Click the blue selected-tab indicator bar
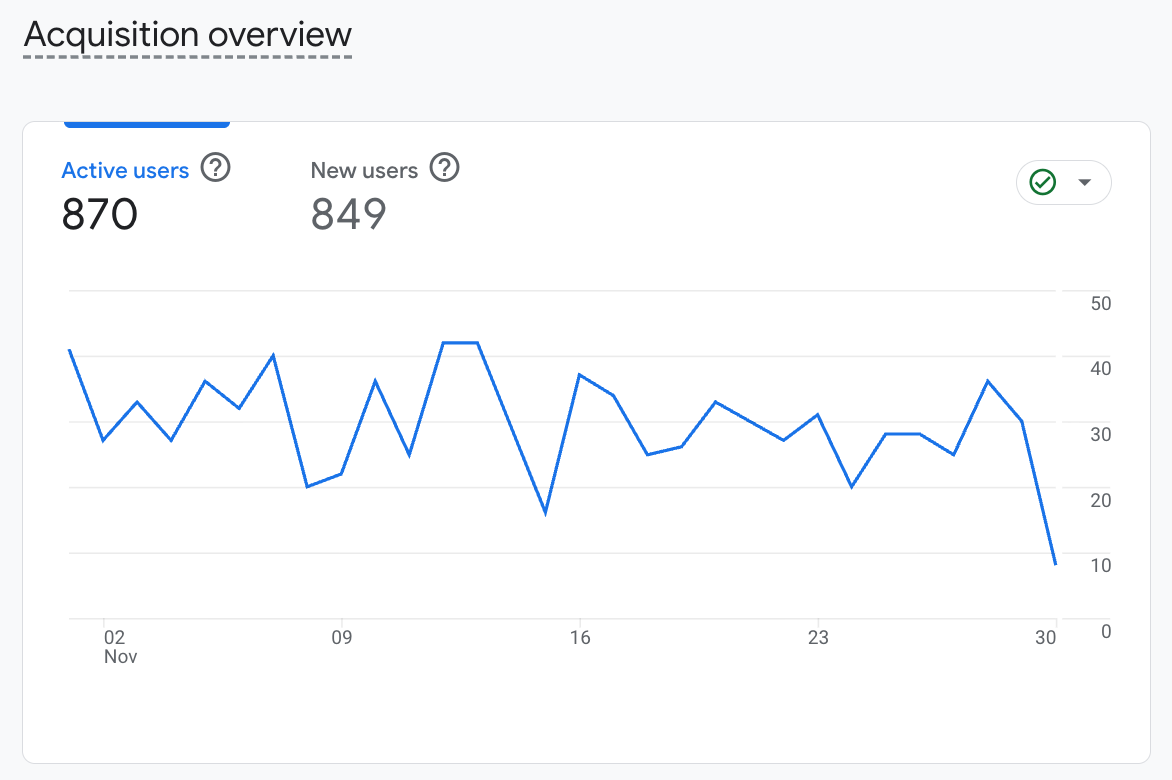Image resolution: width=1172 pixels, height=780 pixels. click(147, 124)
